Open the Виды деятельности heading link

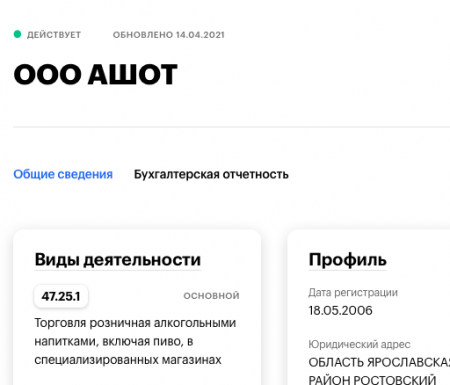click(x=118, y=260)
